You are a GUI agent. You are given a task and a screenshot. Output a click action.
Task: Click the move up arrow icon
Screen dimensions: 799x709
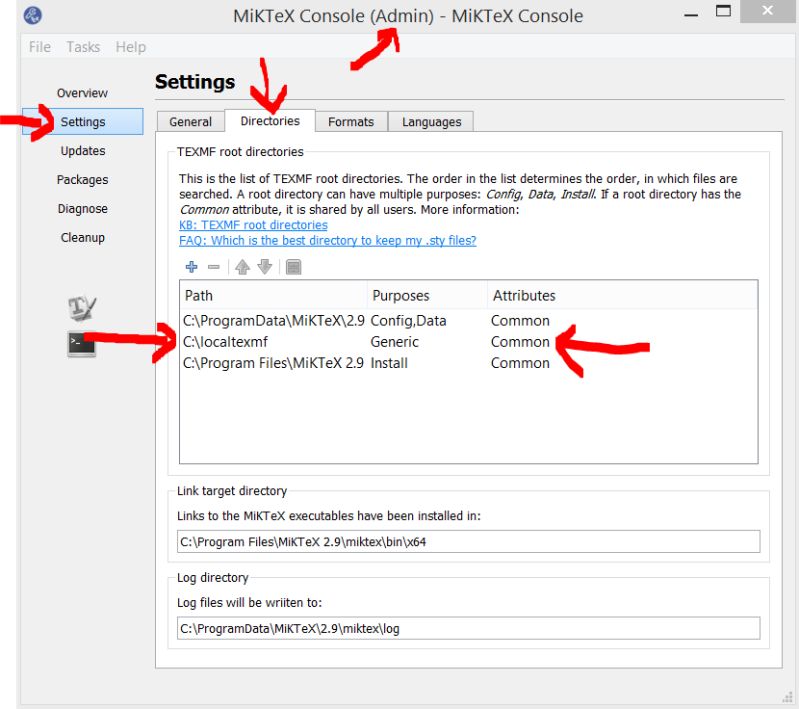pos(243,267)
